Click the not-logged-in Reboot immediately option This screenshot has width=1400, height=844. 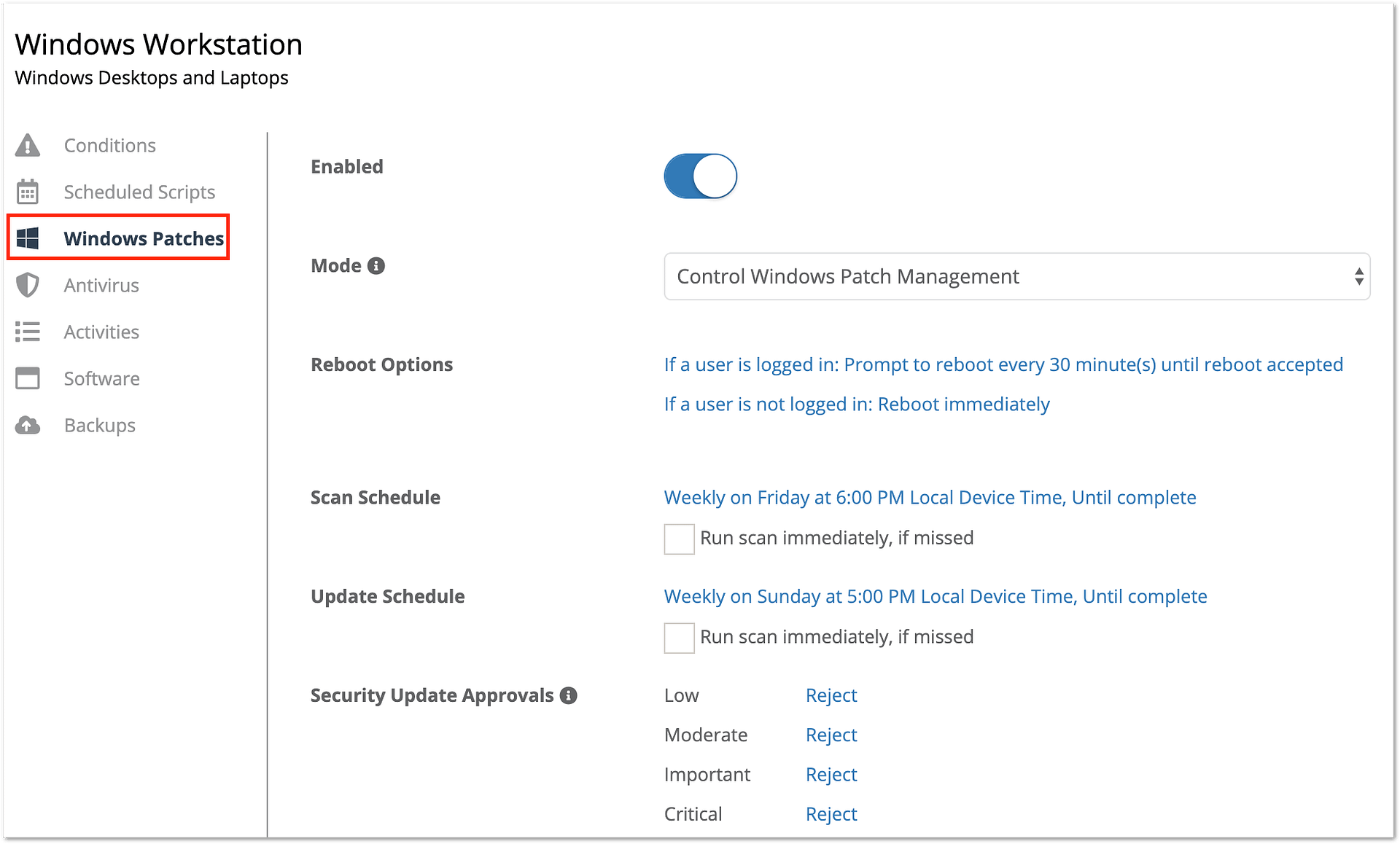pyautogui.click(x=856, y=405)
